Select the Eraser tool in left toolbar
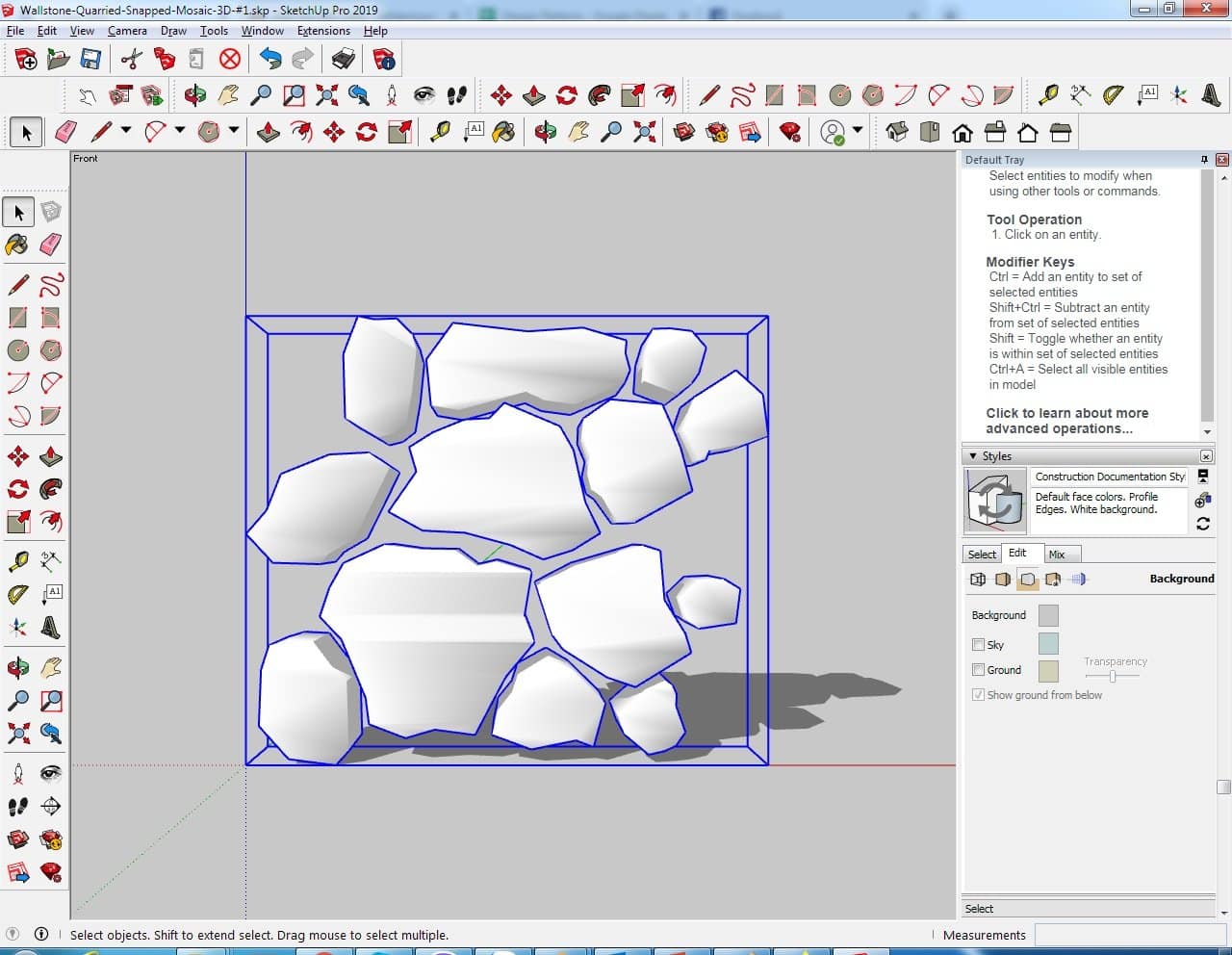 [x=51, y=245]
